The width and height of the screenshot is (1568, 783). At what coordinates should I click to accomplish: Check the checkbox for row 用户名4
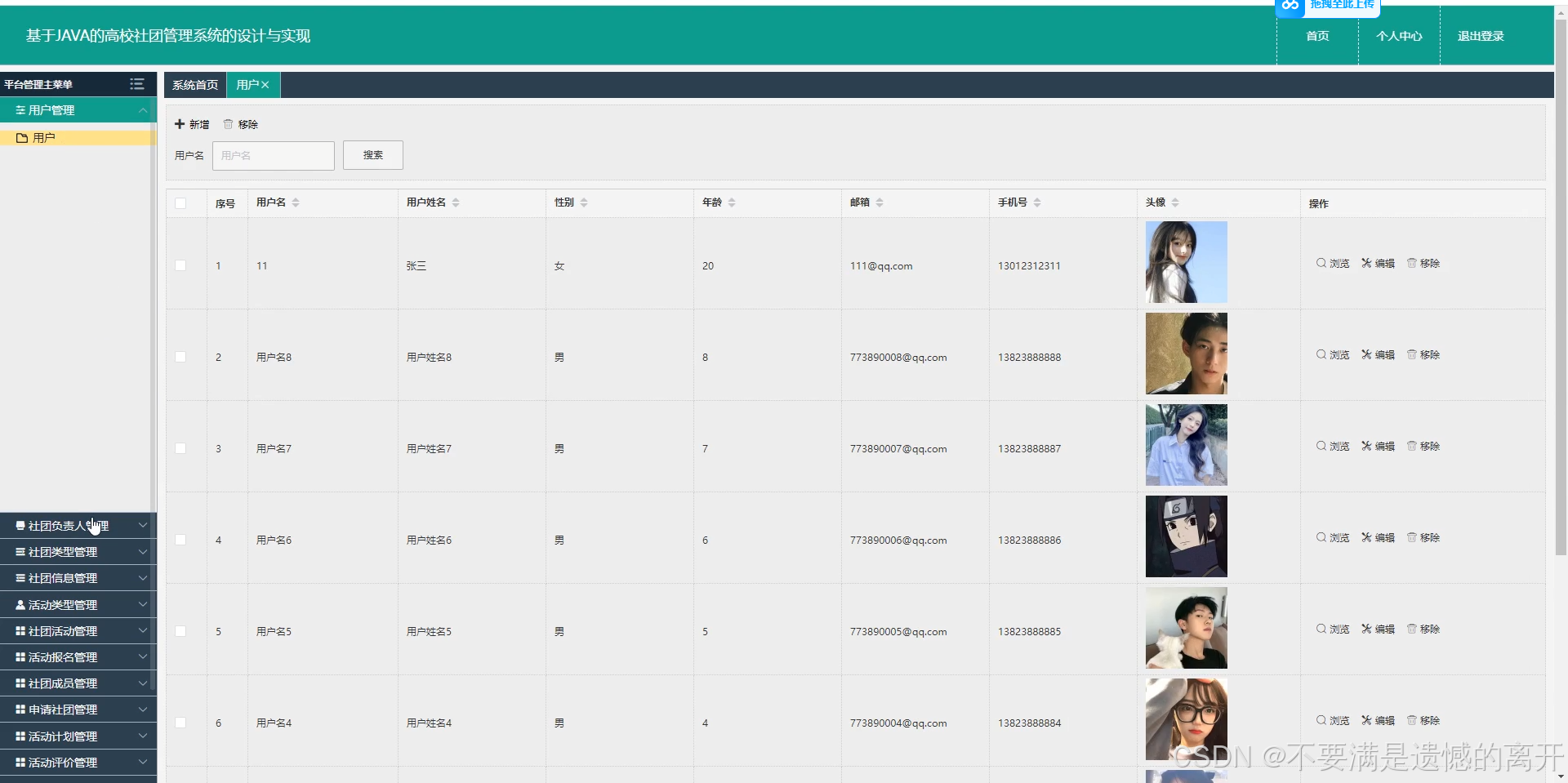click(x=180, y=723)
